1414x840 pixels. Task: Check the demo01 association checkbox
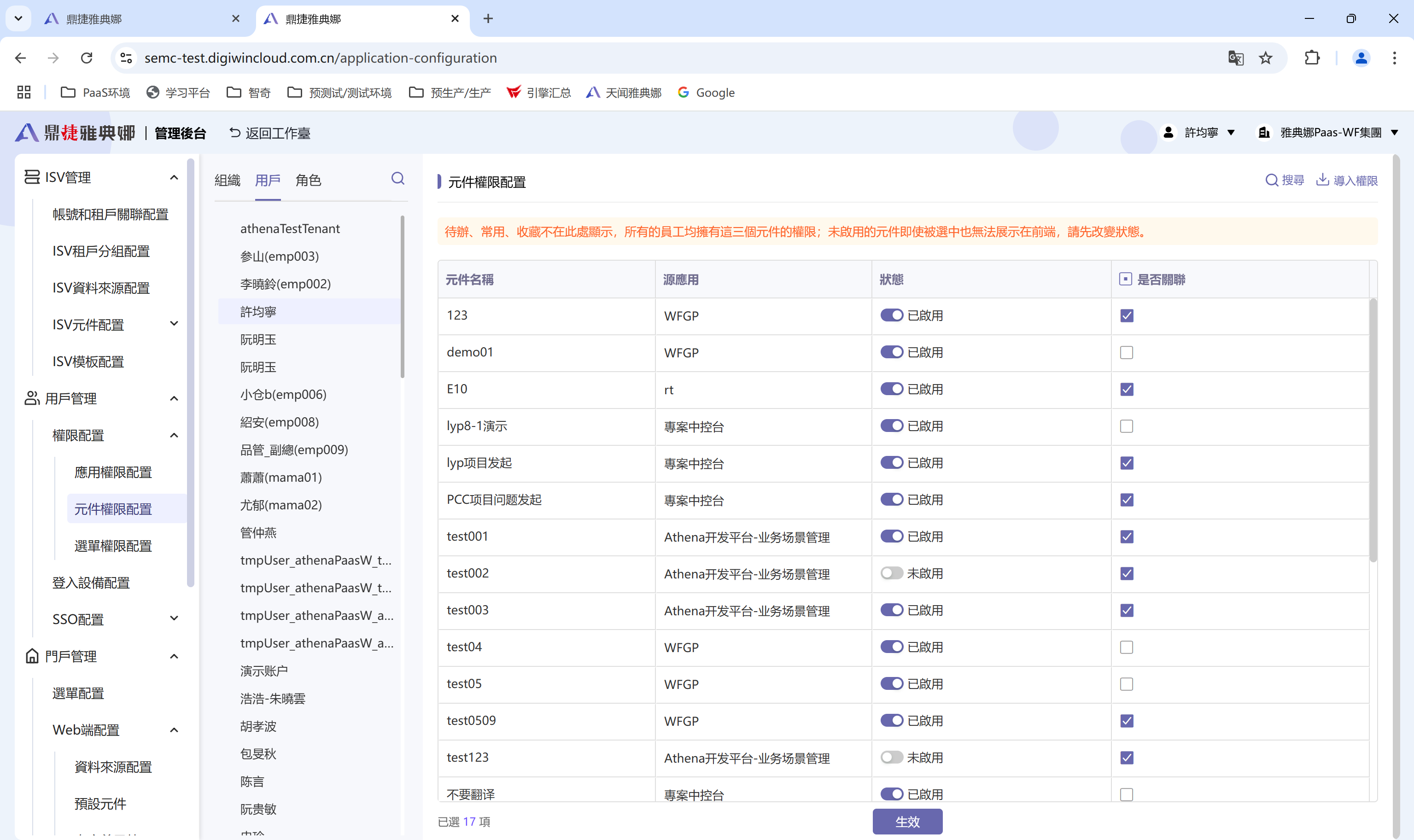click(1127, 352)
